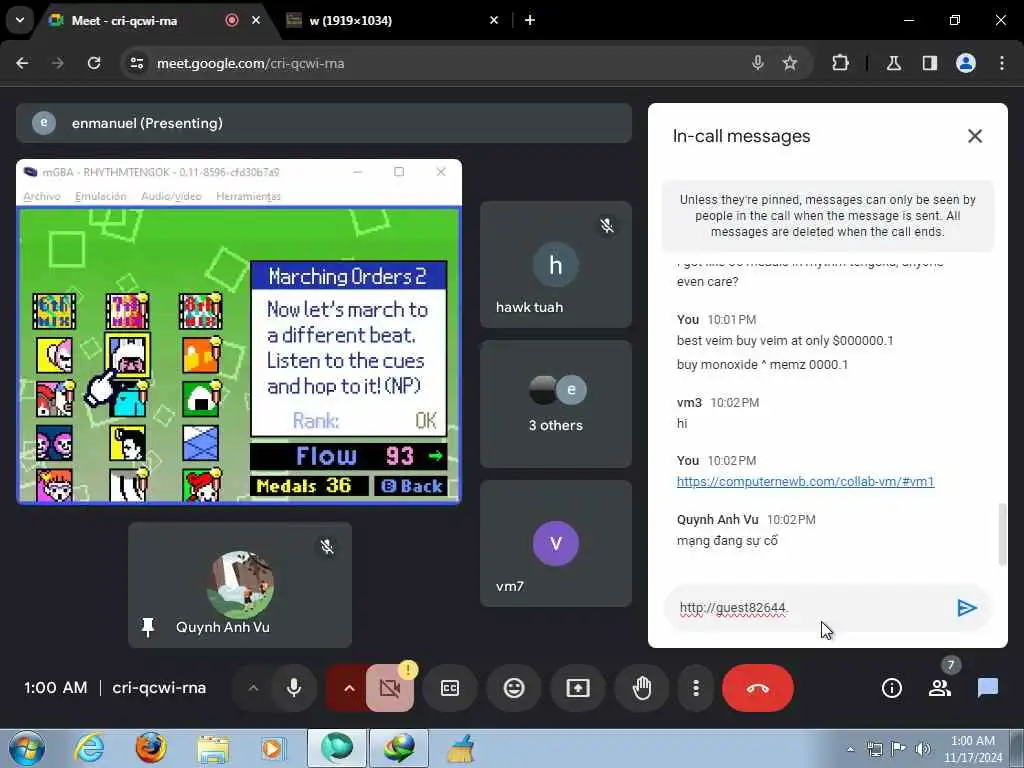This screenshot has height=768, width=1024.
Task: Click the chat panel scrollbar
Action: (1002, 534)
